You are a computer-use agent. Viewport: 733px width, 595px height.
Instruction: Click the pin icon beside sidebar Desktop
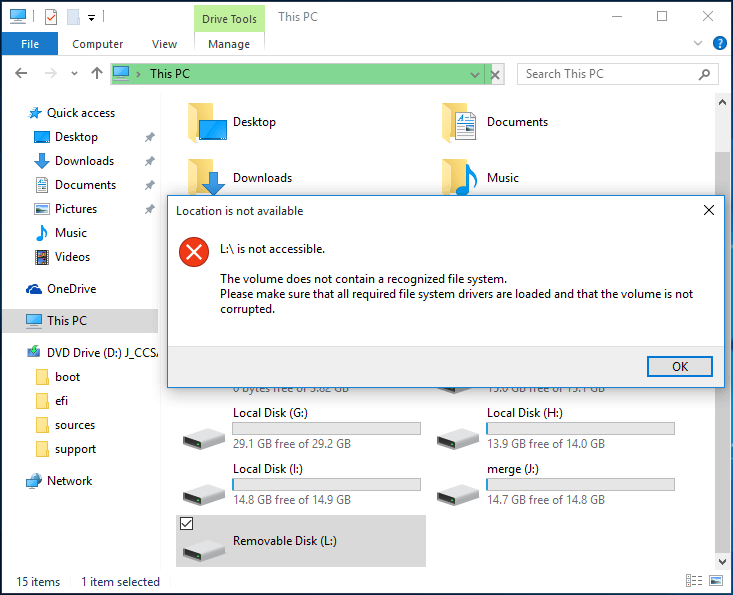click(150, 137)
